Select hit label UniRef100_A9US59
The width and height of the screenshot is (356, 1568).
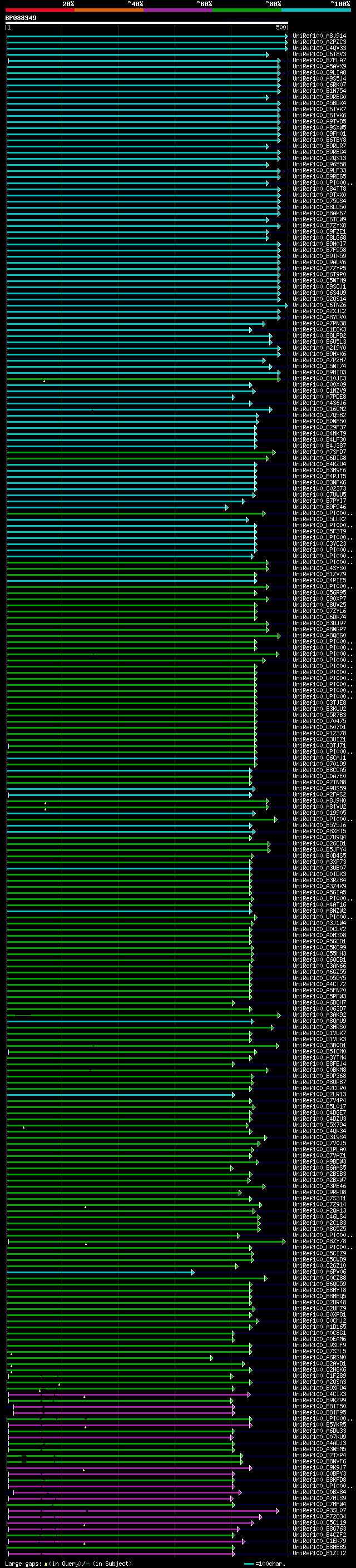tap(319, 789)
